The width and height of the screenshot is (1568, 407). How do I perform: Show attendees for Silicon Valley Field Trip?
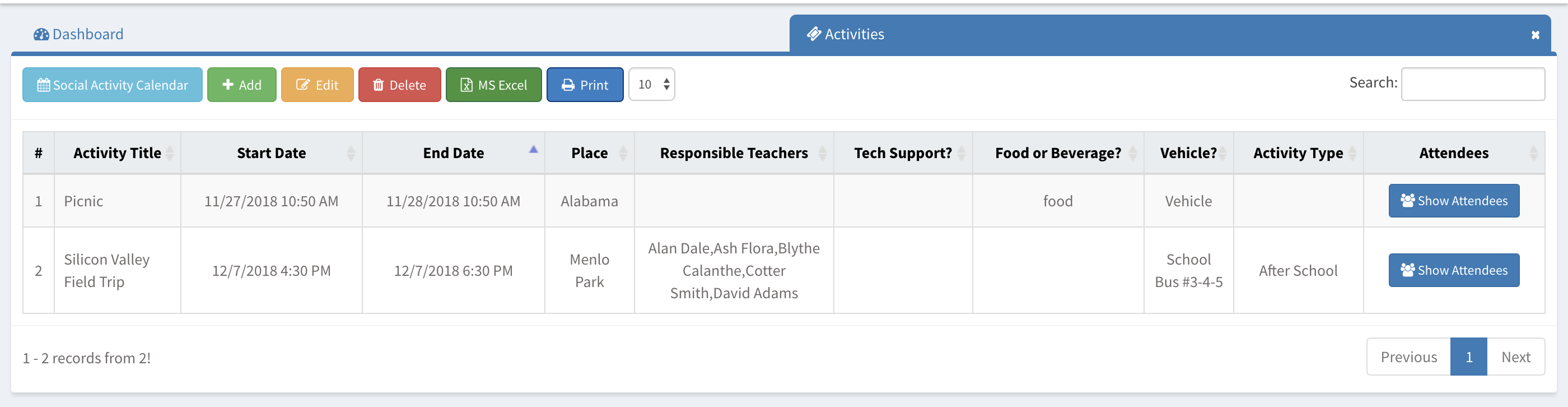tap(1454, 270)
